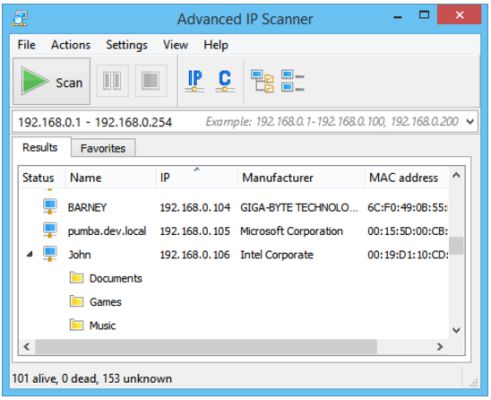Start scanning with the green Scan button
491x400 pixels.
click(52, 81)
